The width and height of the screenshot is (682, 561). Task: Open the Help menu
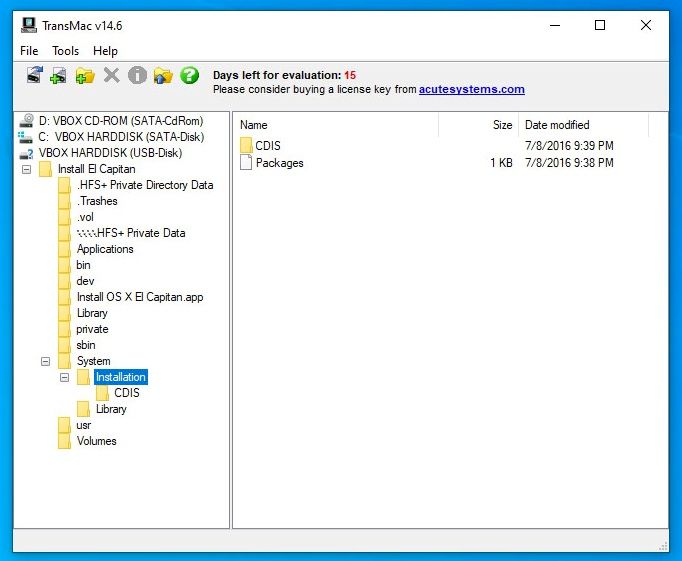105,51
